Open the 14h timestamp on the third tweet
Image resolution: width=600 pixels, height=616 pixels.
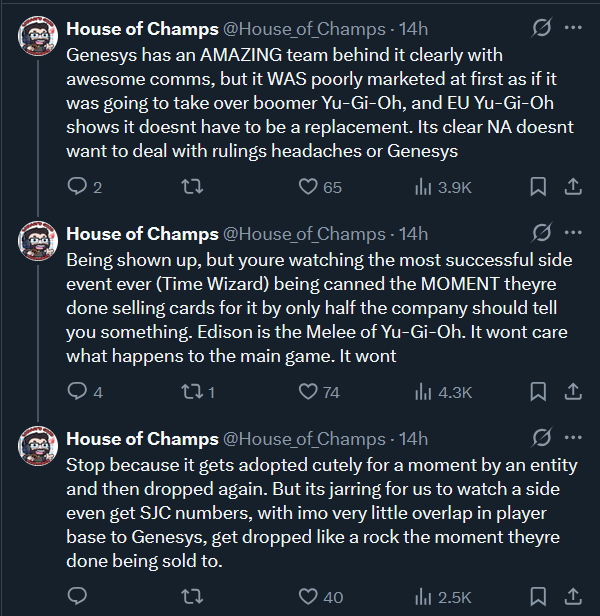click(x=413, y=440)
